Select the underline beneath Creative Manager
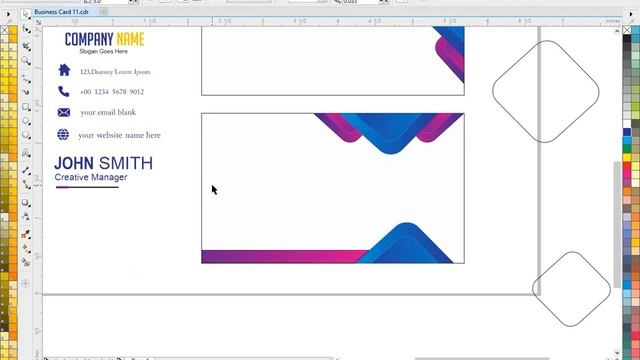640x360 pixels. 87,187
